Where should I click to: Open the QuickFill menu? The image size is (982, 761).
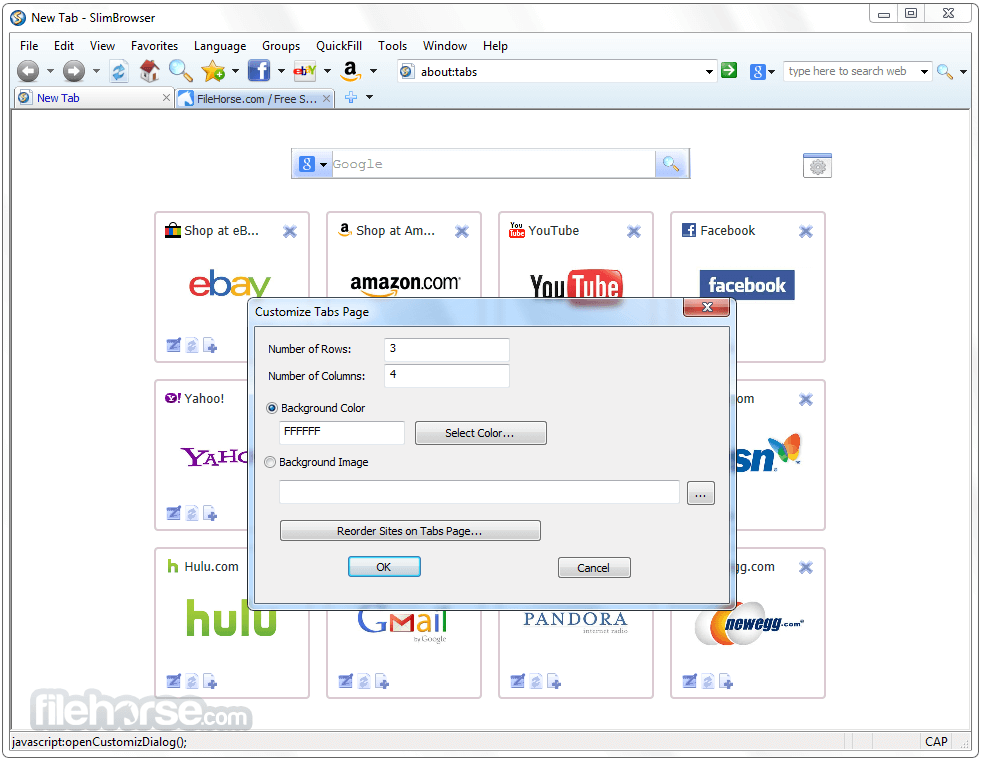click(339, 46)
